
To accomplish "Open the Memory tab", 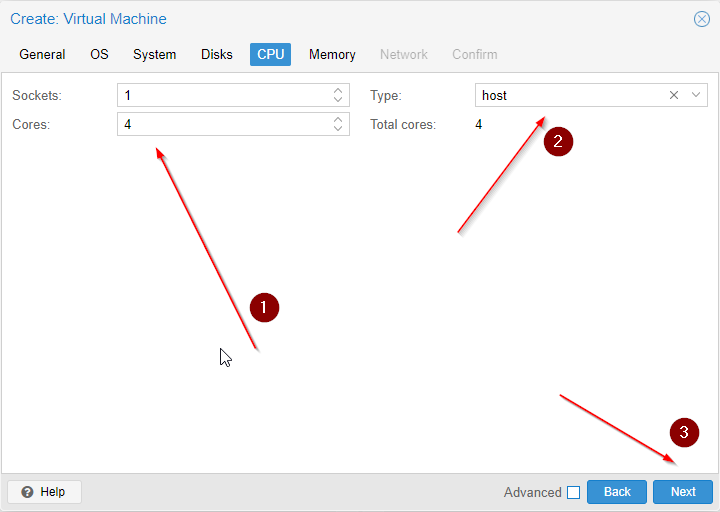I will (332, 54).
